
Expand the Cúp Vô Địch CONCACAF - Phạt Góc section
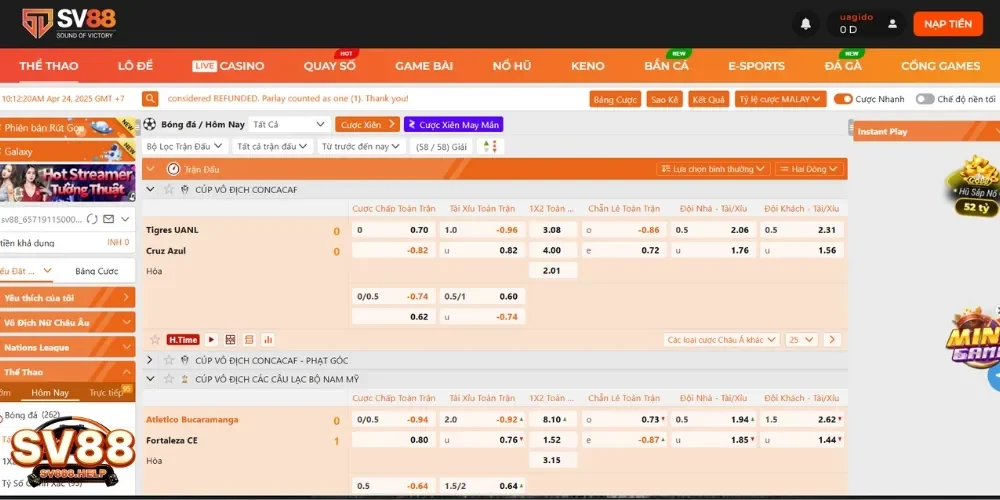[150, 360]
